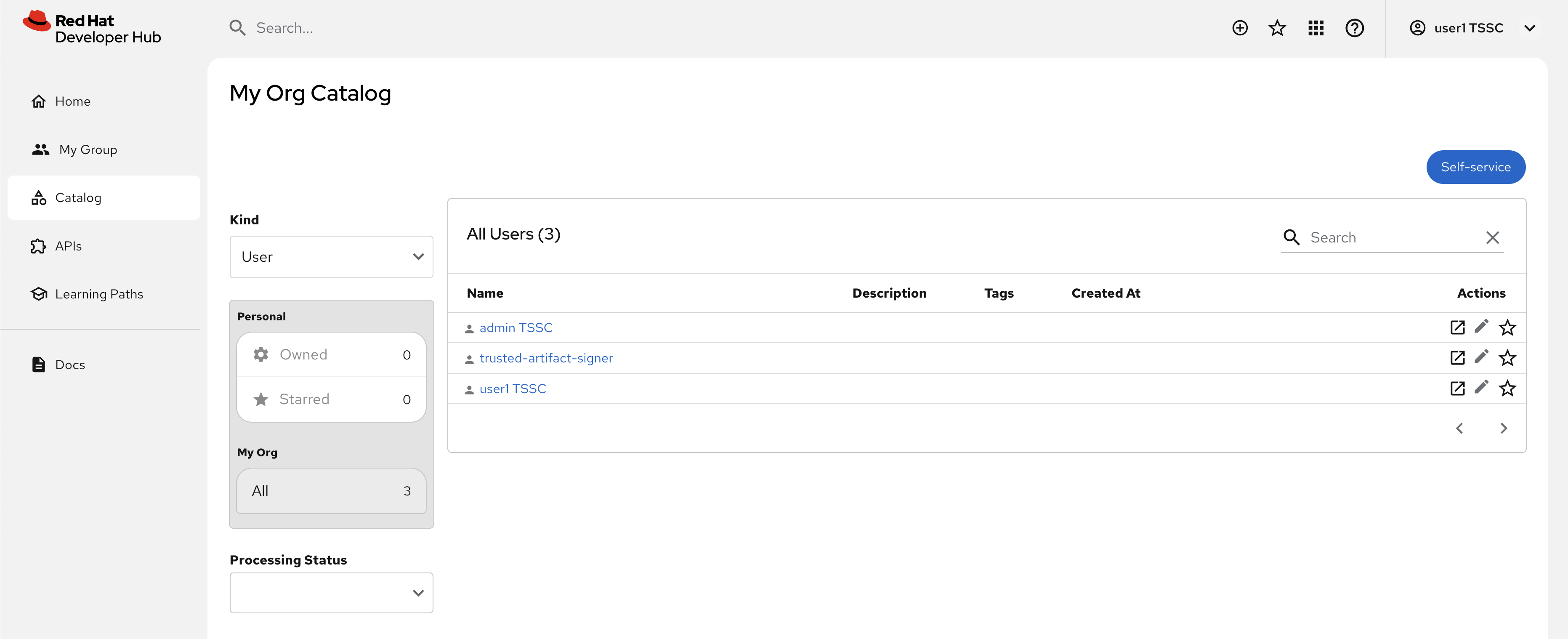Image resolution: width=1568 pixels, height=639 pixels.
Task: Star the admin TSSC entity
Action: click(x=1508, y=327)
